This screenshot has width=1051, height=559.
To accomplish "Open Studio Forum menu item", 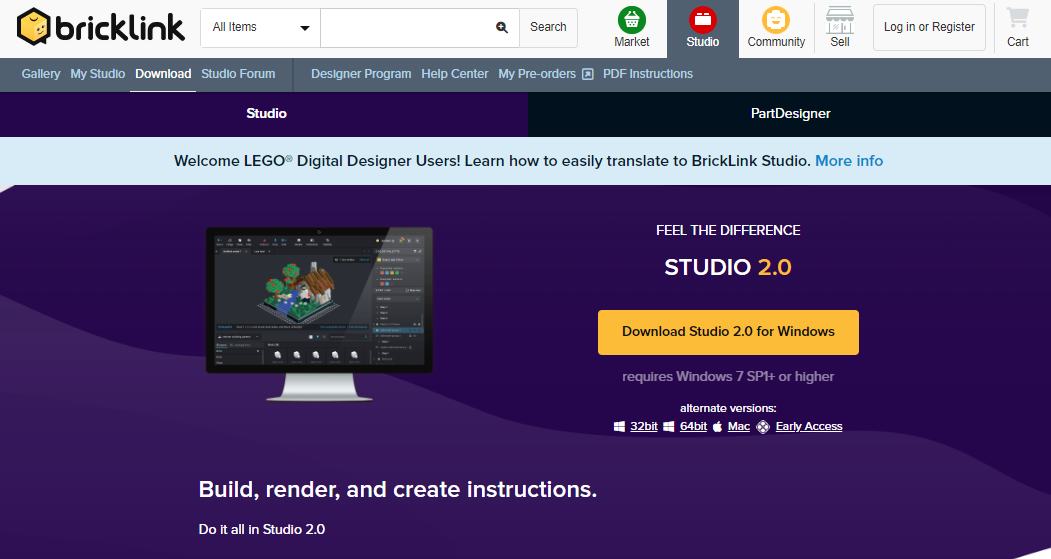I will coord(238,74).
